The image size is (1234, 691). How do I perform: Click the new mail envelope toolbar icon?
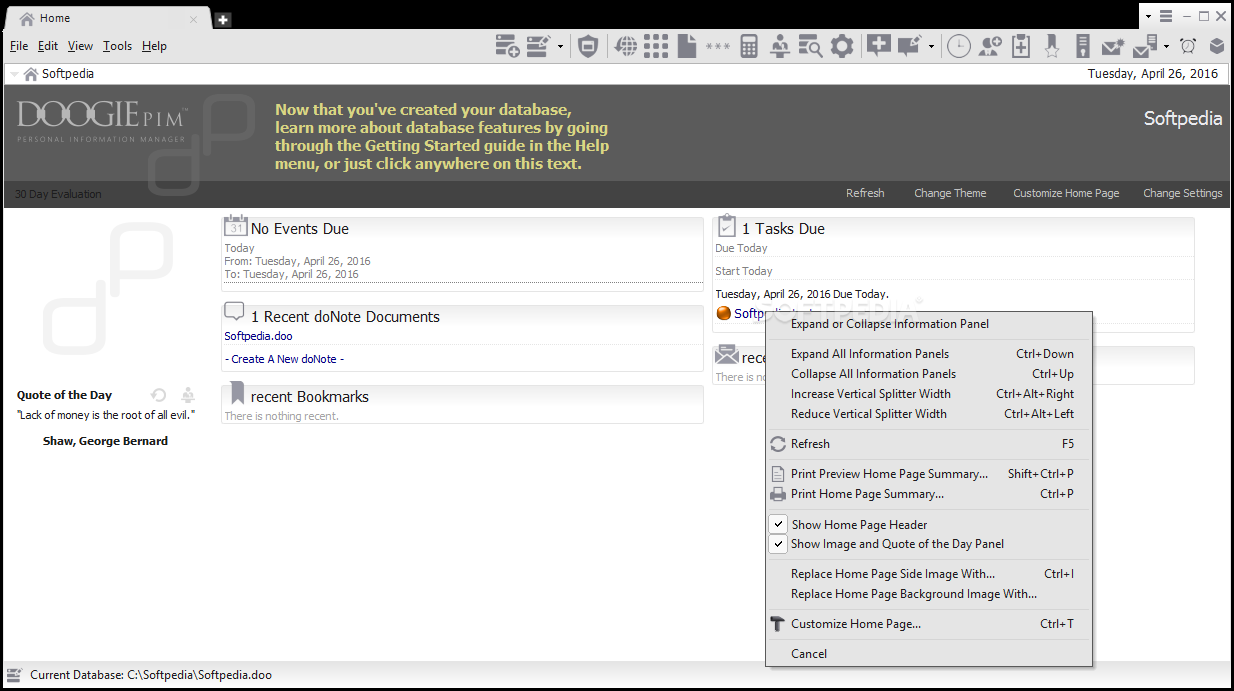click(1112, 46)
